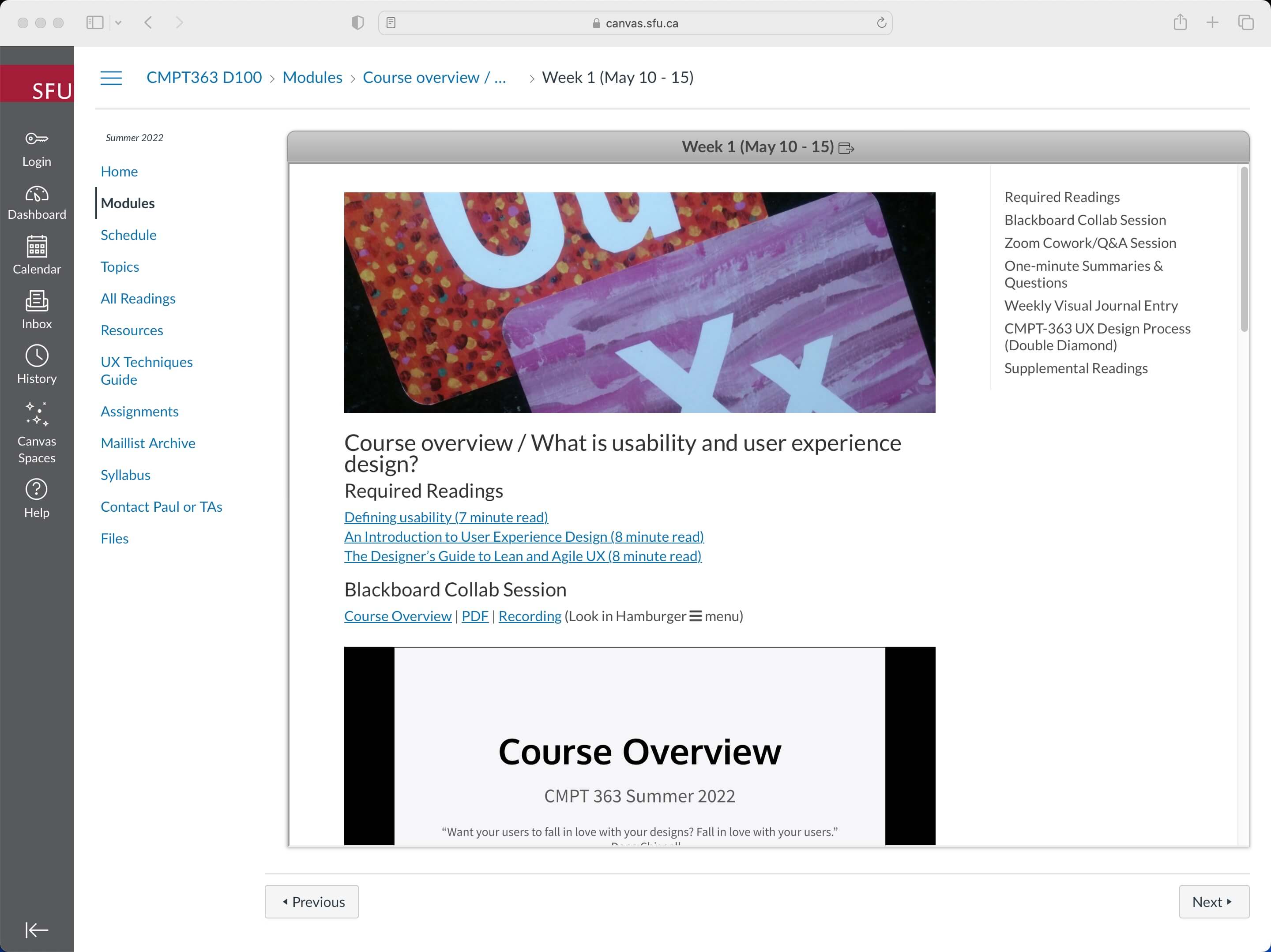
Task: Toggle the course navigation hamburger menu
Action: click(111, 78)
